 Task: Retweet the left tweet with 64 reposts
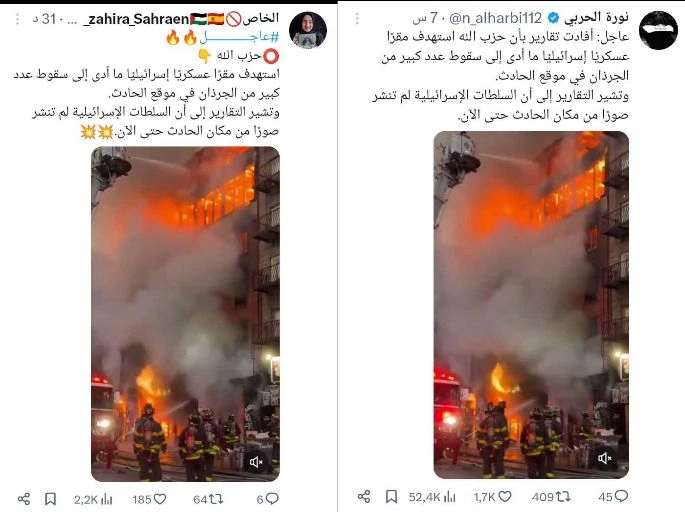point(208,499)
